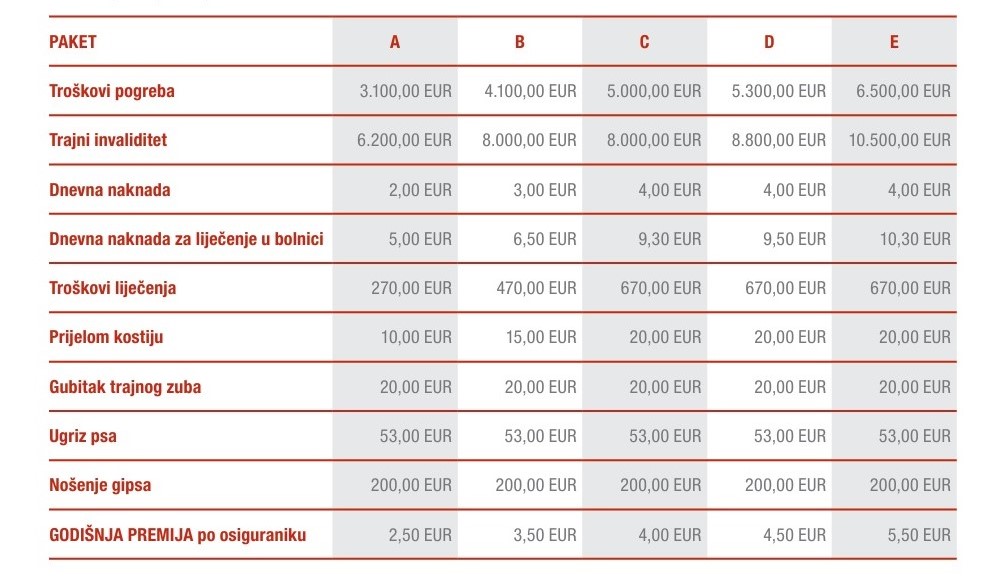Click the Troškovi pogreba row label
The image size is (996, 579).
coord(112,91)
